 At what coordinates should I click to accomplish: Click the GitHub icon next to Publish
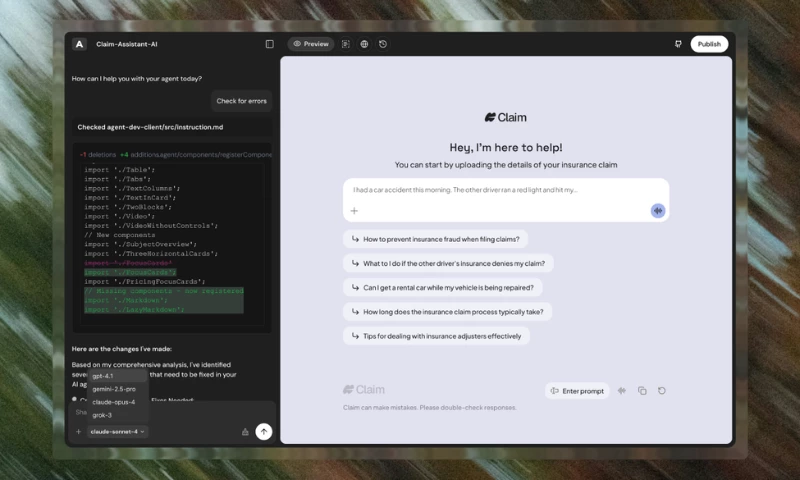[678, 44]
